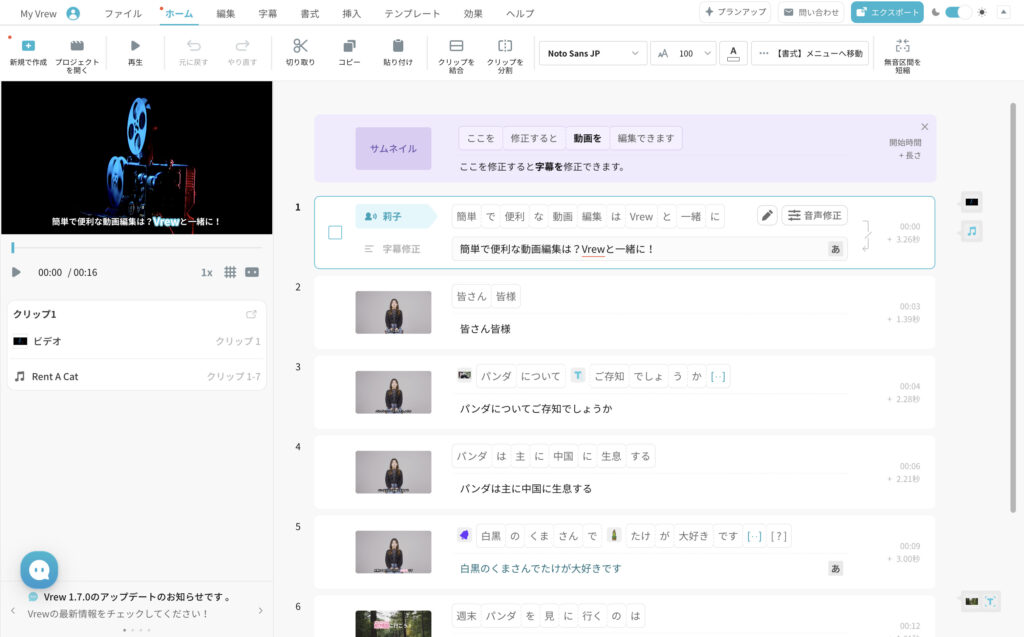
Task: Open the 挿入 tab
Action: pos(352,13)
